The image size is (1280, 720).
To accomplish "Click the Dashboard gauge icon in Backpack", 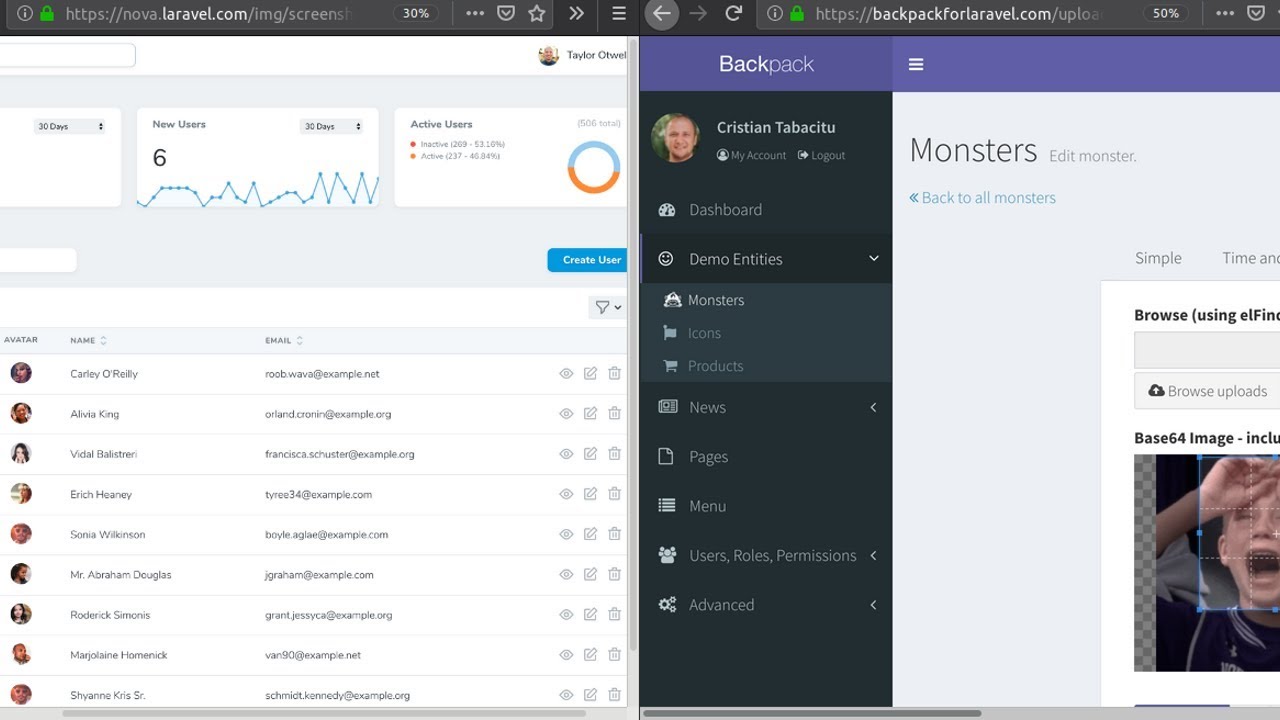I will coord(667,210).
